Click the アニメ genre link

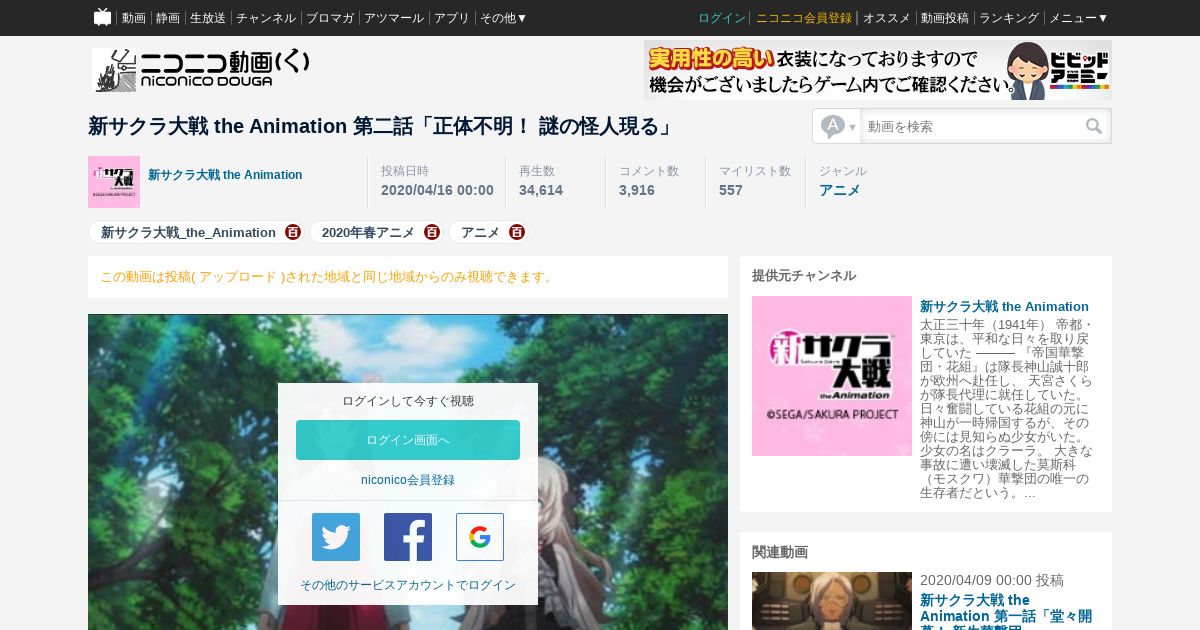pyautogui.click(x=840, y=190)
